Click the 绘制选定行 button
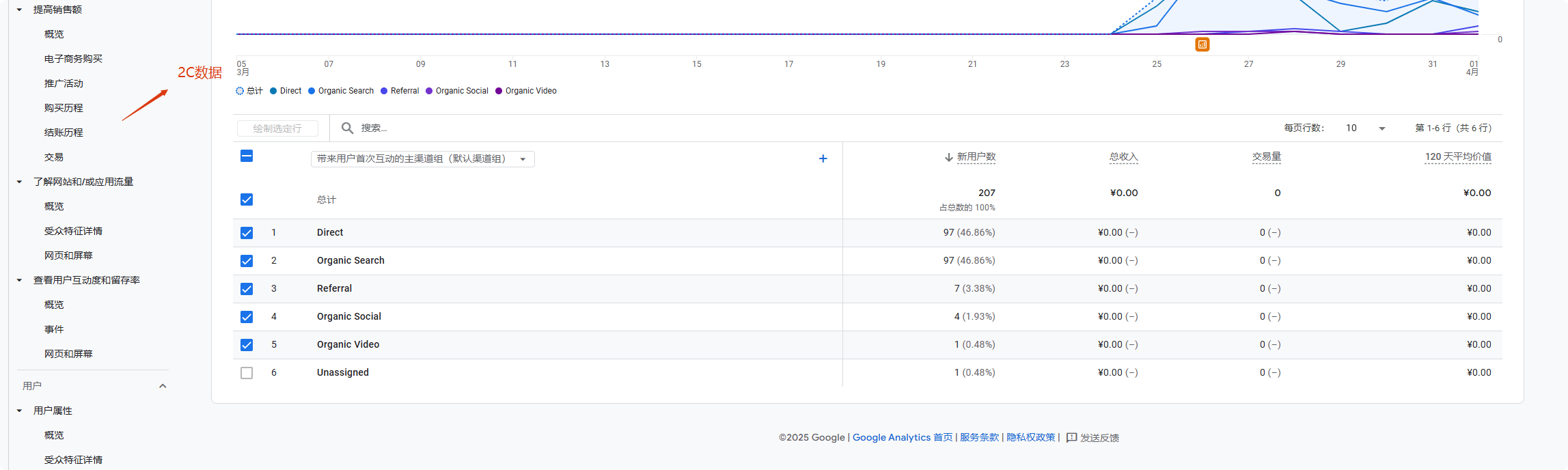The image size is (1568, 470). [x=277, y=128]
